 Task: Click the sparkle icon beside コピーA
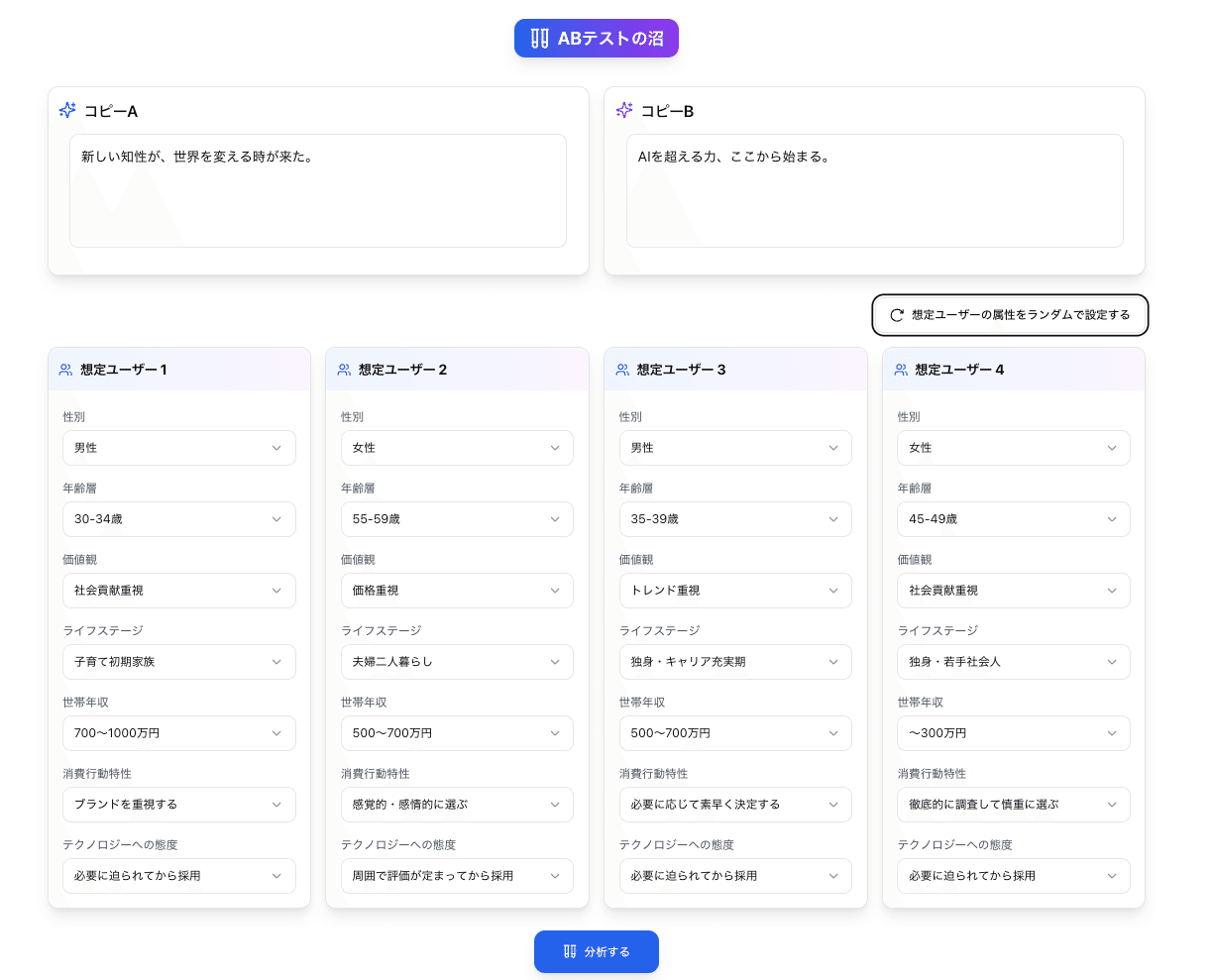(67, 110)
